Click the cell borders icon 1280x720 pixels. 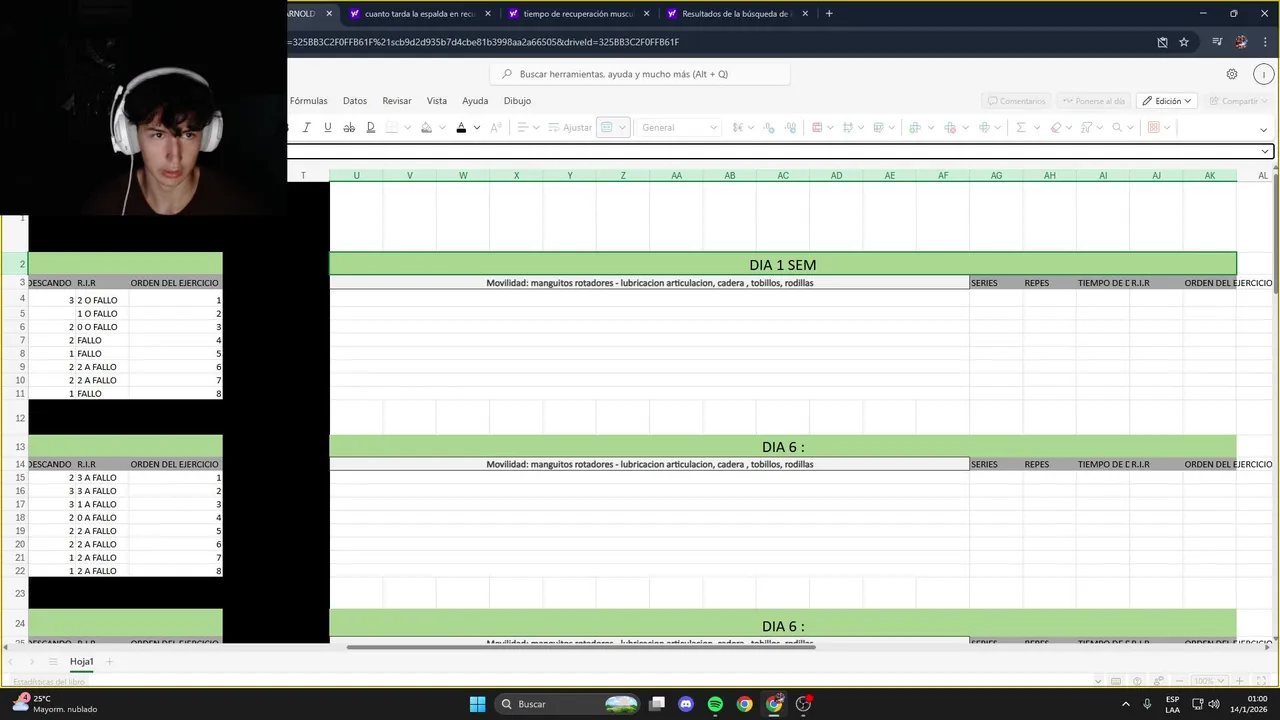point(392,128)
